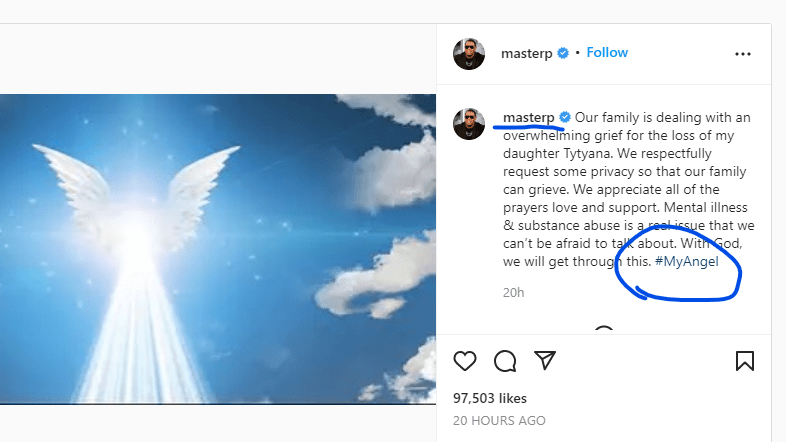Open masterp profile from header username
The image size is (786, 442).
pyautogui.click(x=527, y=53)
